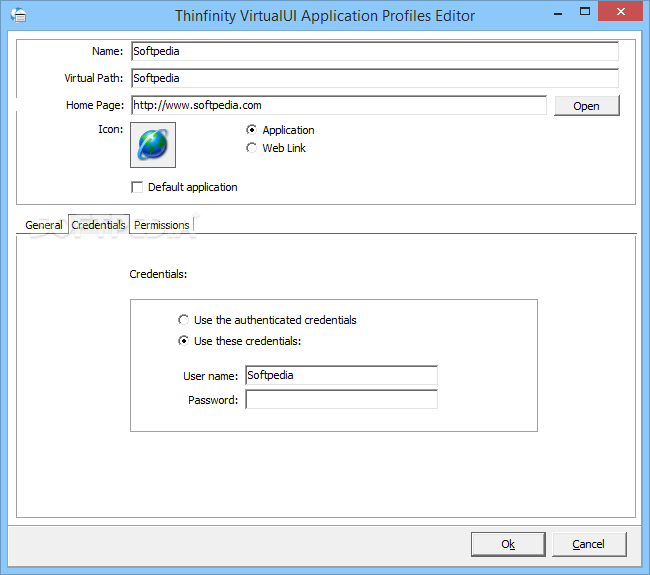The width and height of the screenshot is (650, 575).
Task: Click the app icon in title bar
Action: pos(19,15)
